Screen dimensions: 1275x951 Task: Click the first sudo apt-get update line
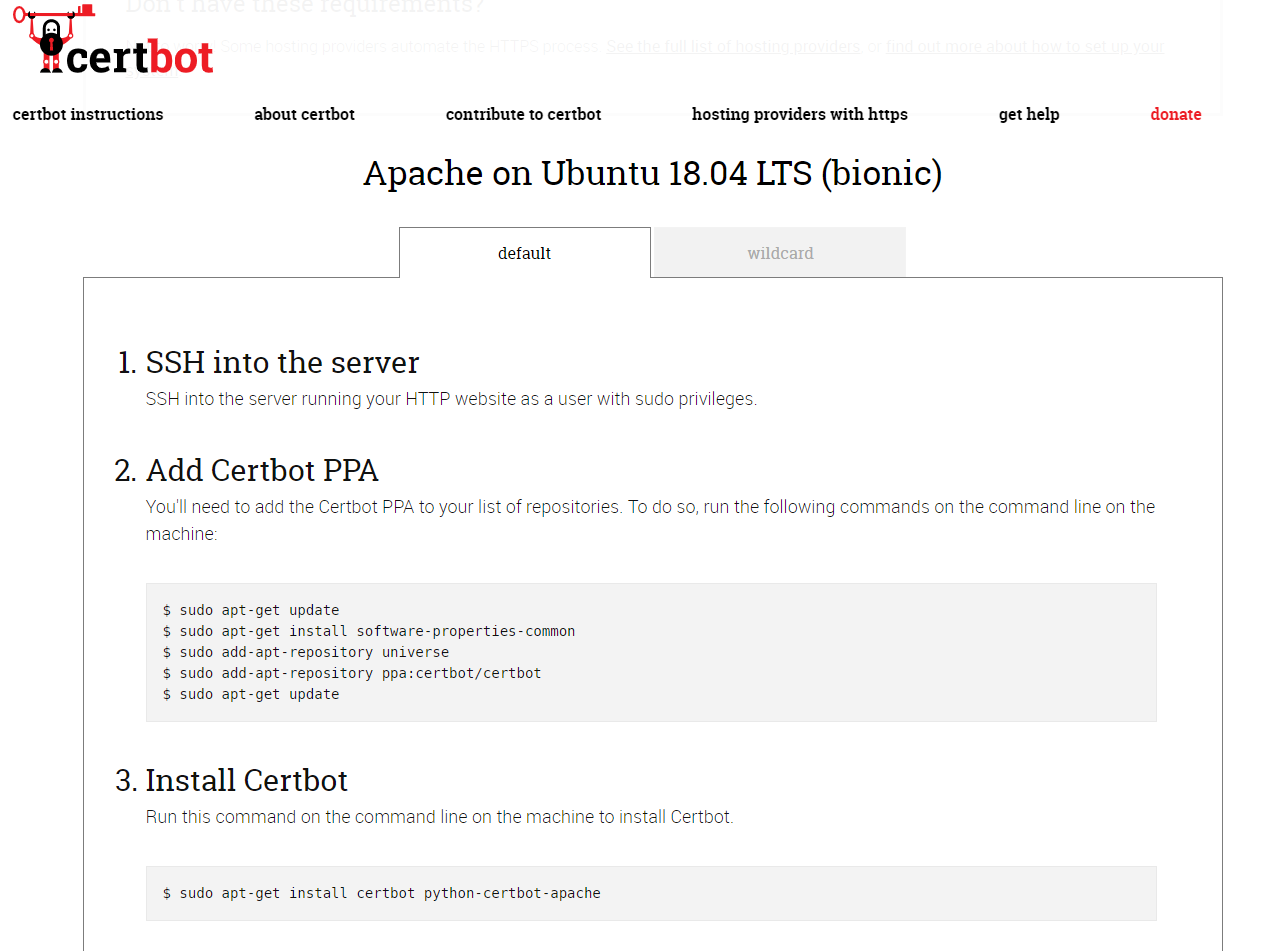(x=251, y=610)
